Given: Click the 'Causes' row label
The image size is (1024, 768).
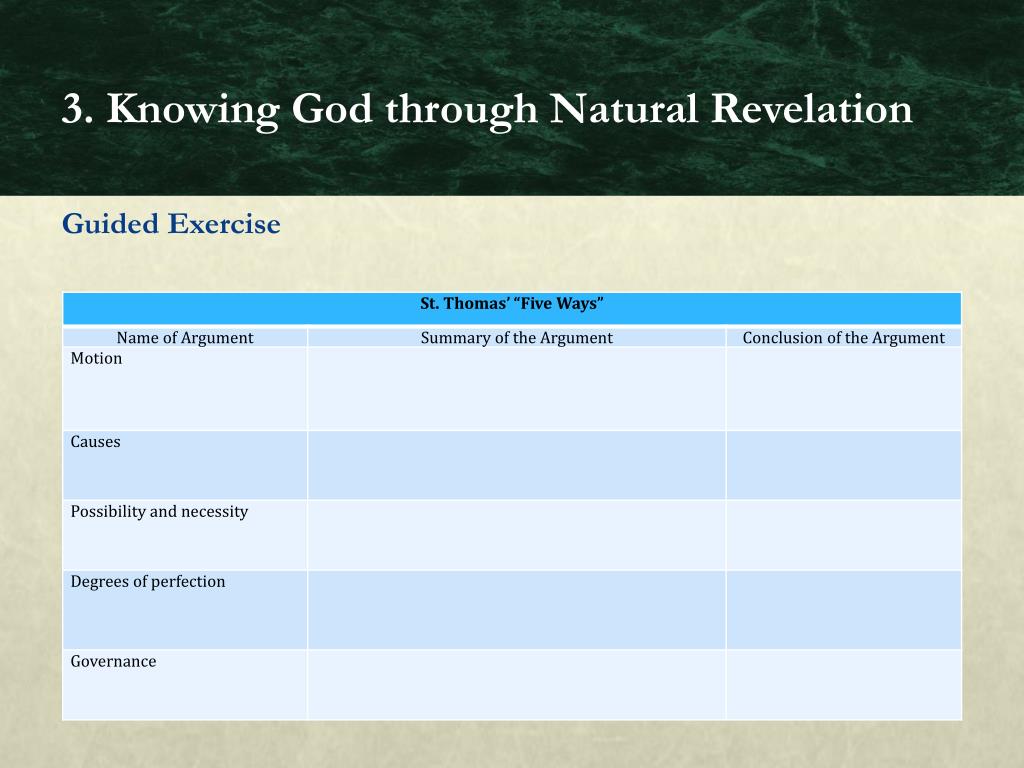Looking at the screenshot, I should click(95, 442).
